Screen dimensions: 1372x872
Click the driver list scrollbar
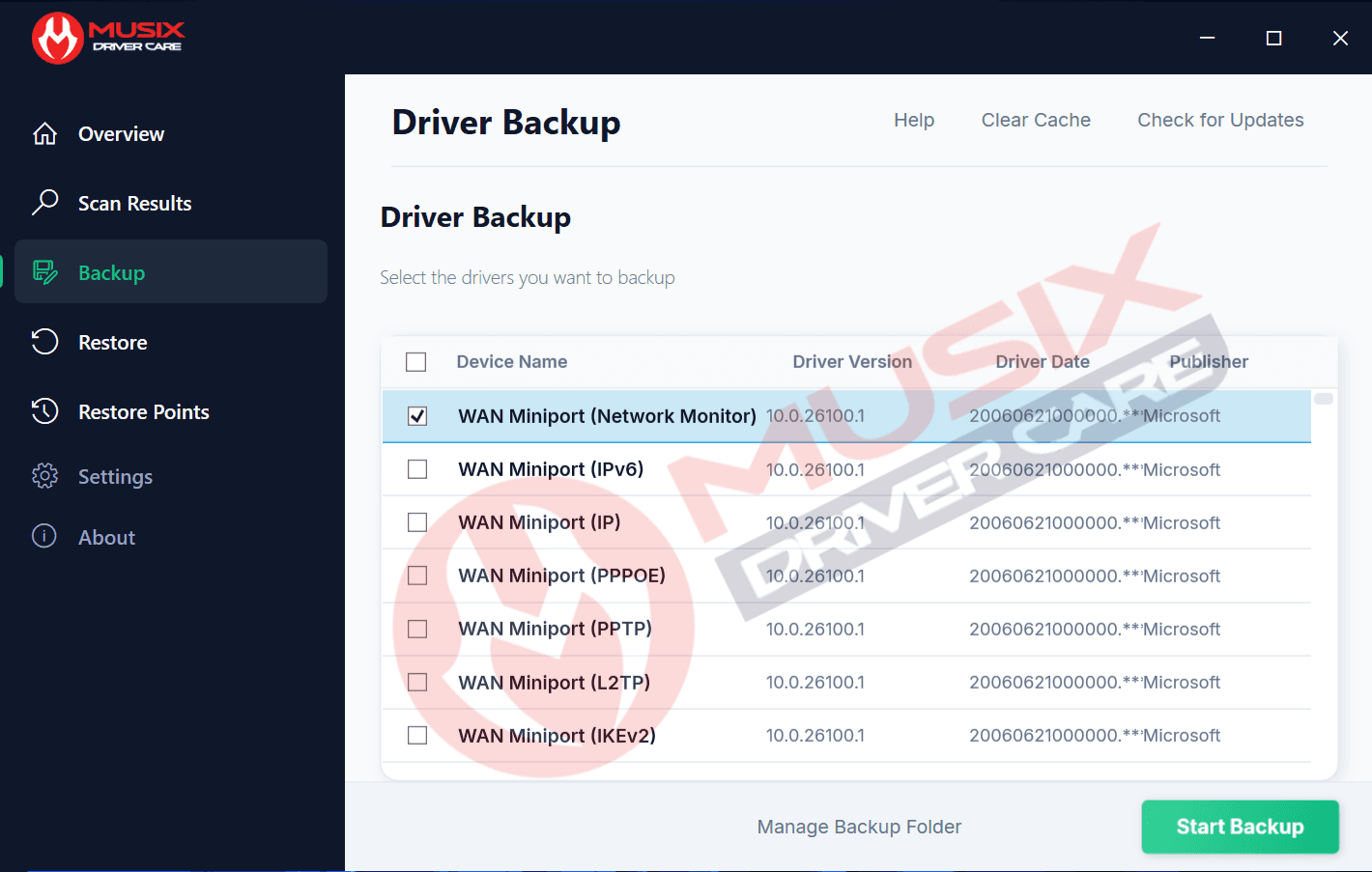[1323, 398]
